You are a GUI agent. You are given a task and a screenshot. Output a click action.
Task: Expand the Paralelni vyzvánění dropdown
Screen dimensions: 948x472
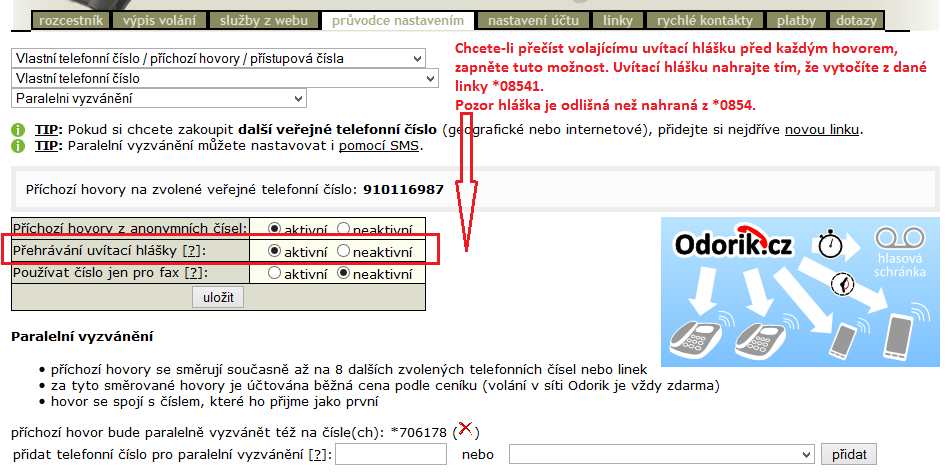click(158, 98)
